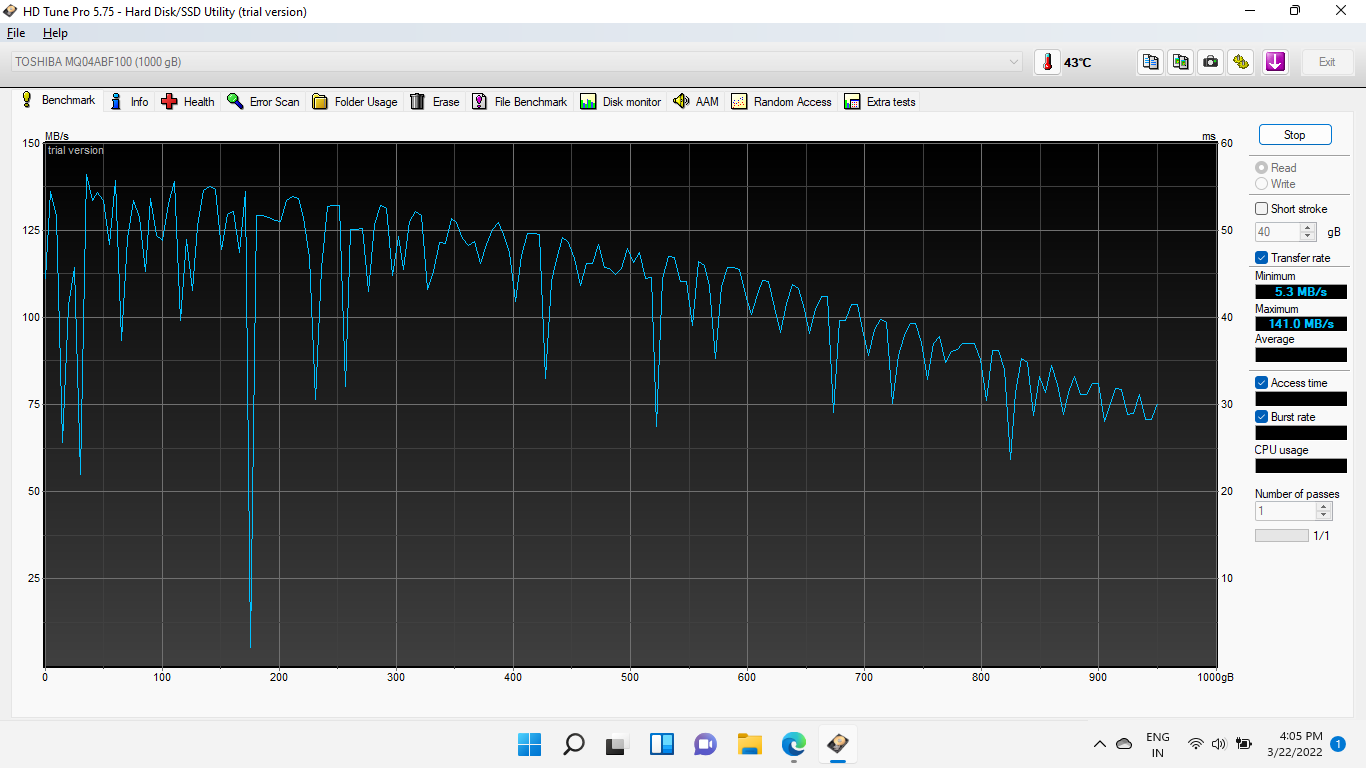Select the Write radio button
Viewport: 1366px width, 768px height.
[1262, 184]
